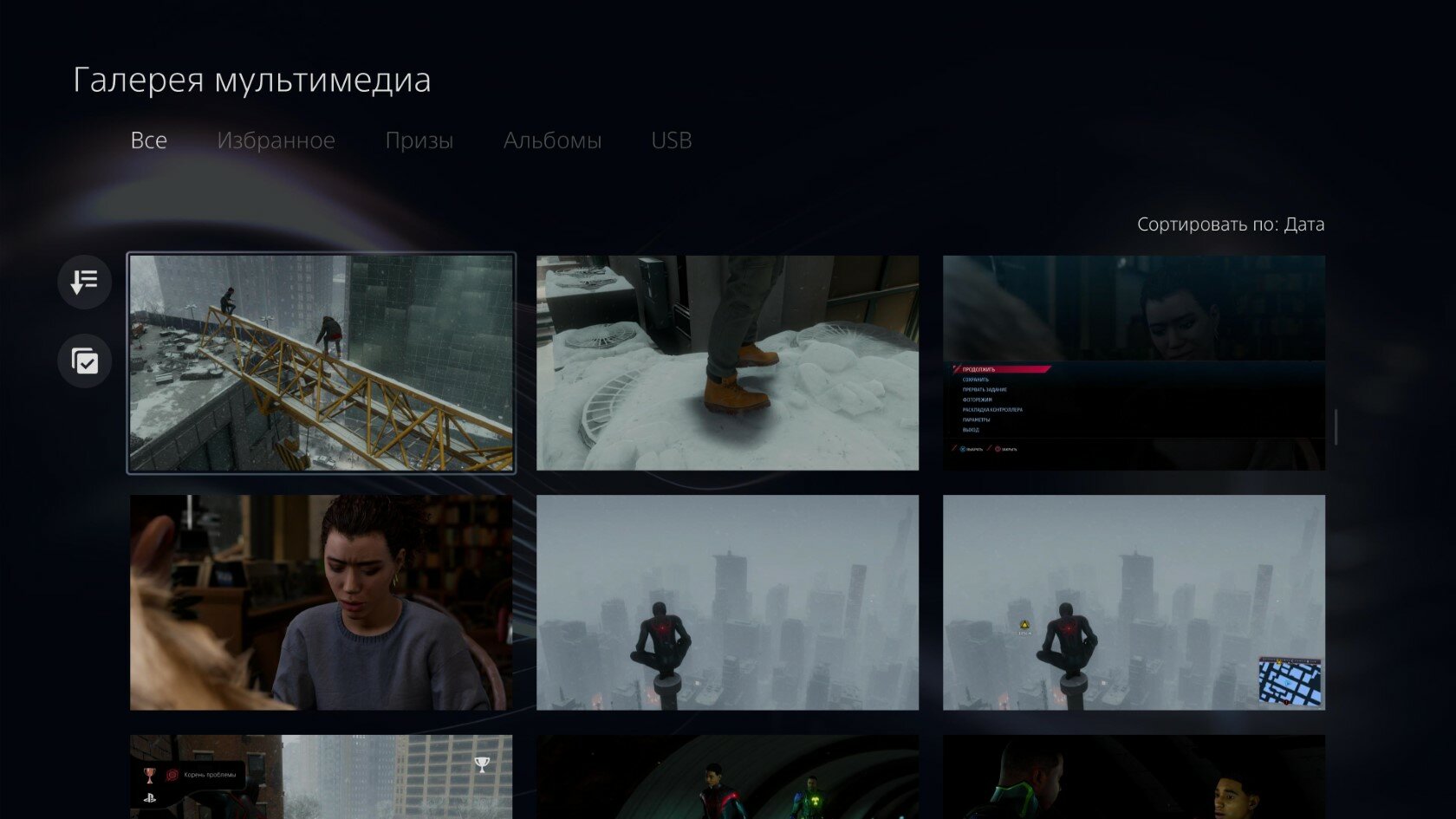Click the gallery scrollbar indicator
This screenshot has height=819, width=1456.
pyautogui.click(x=1336, y=427)
